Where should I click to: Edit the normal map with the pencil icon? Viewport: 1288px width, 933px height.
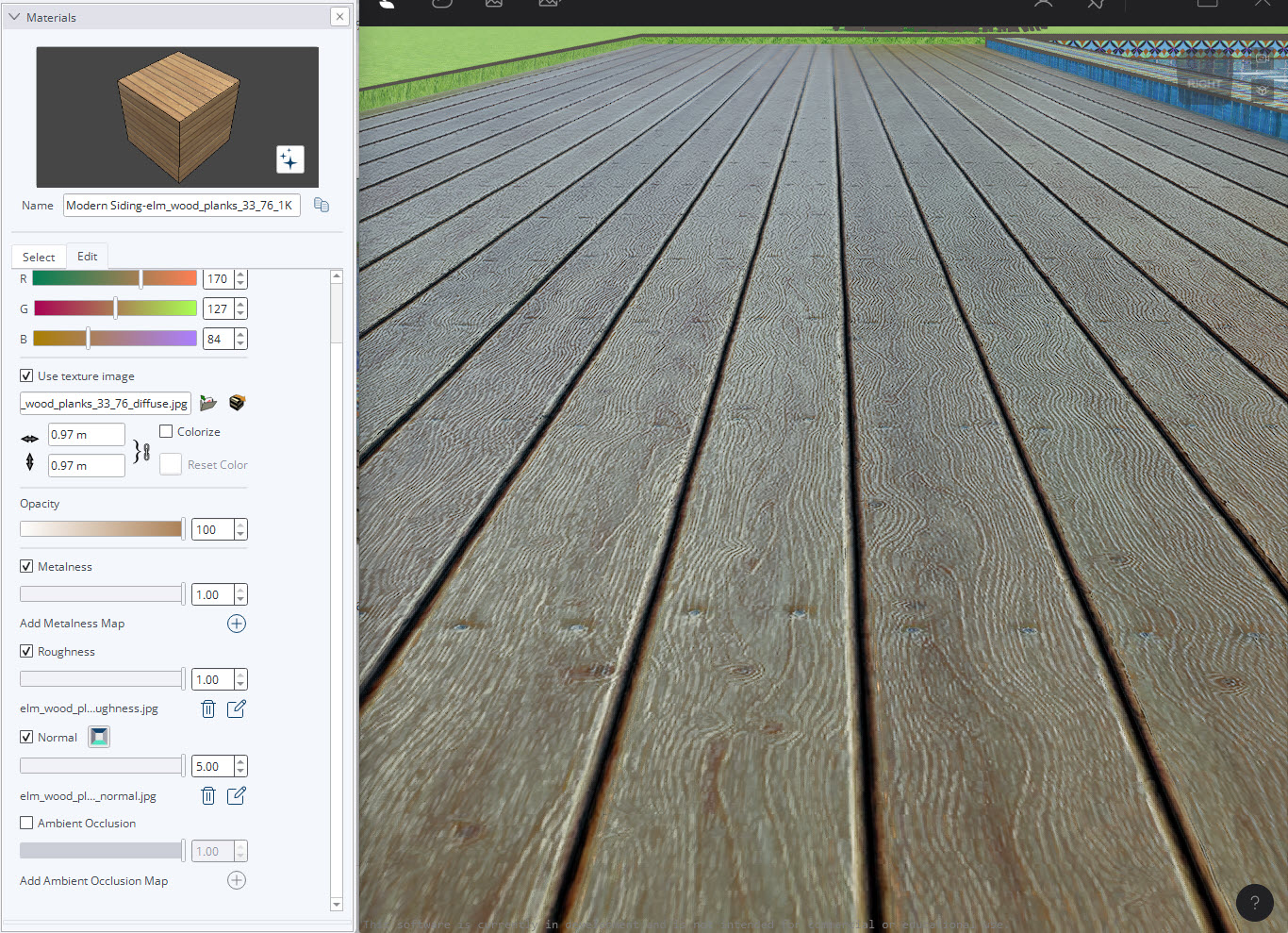point(236,795)
